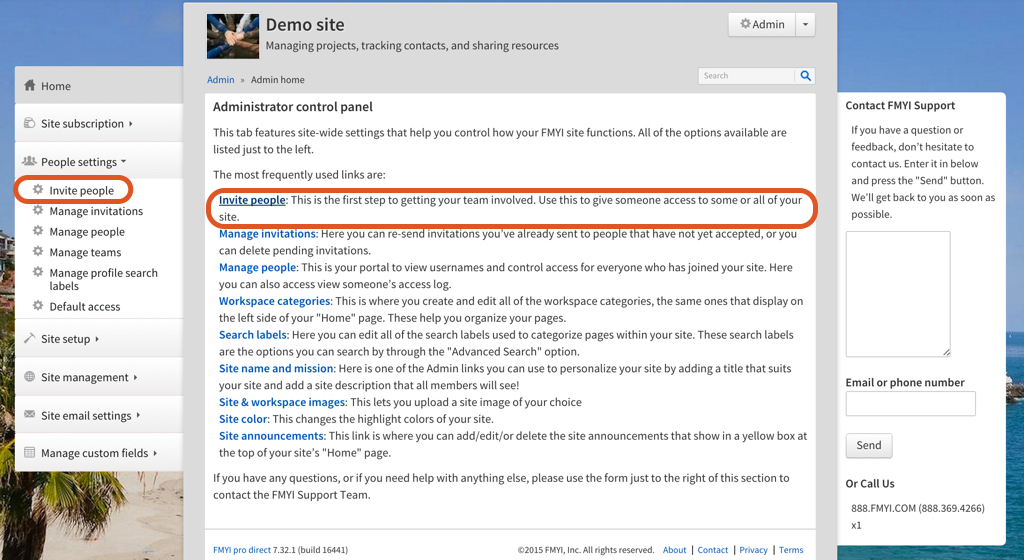This screenshot has width=1024, height=560.
Task: Click the gear icon beside Manage teams
Action: pos(38,252)
